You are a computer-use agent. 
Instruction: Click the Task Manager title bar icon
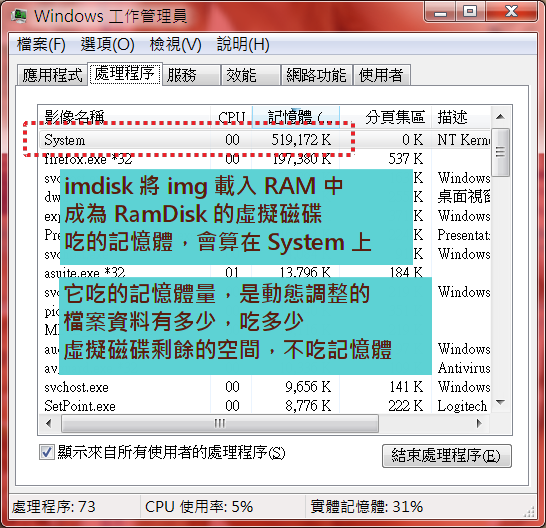[x=19, y=16]
